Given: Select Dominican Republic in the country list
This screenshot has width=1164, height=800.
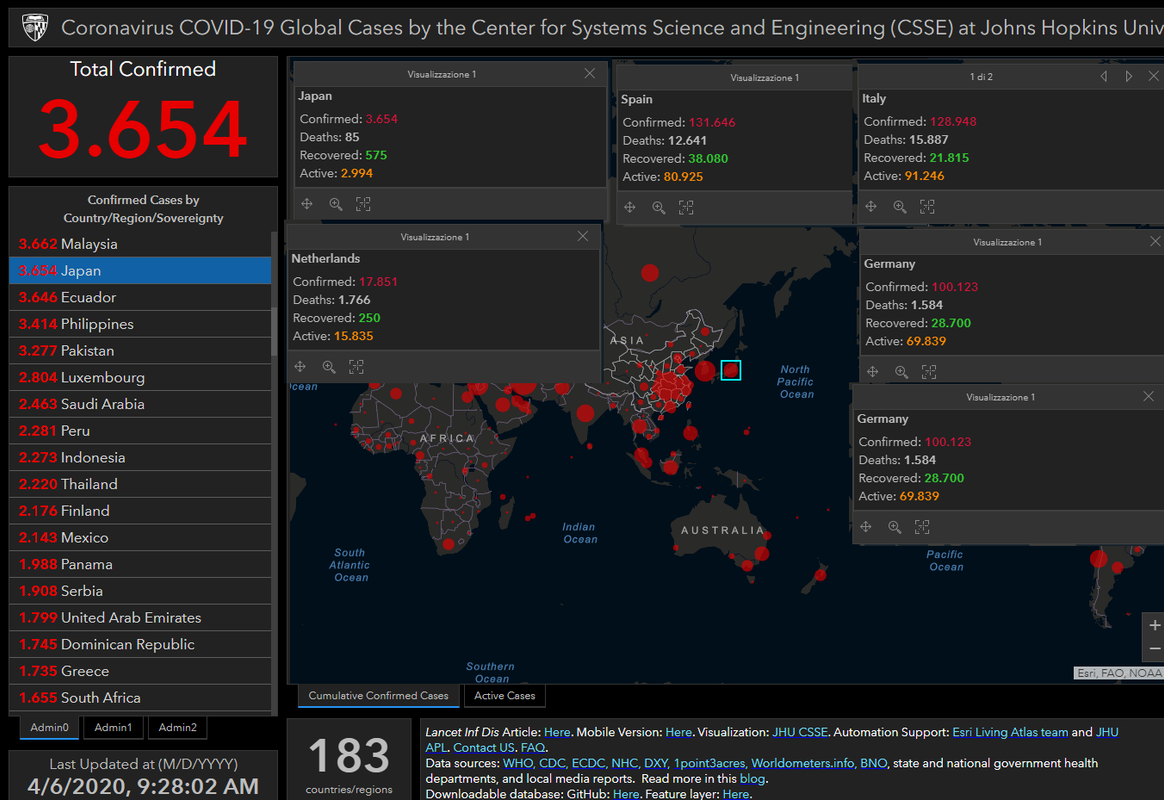Looking at the screenshot, I should click(x=140, y=645).
